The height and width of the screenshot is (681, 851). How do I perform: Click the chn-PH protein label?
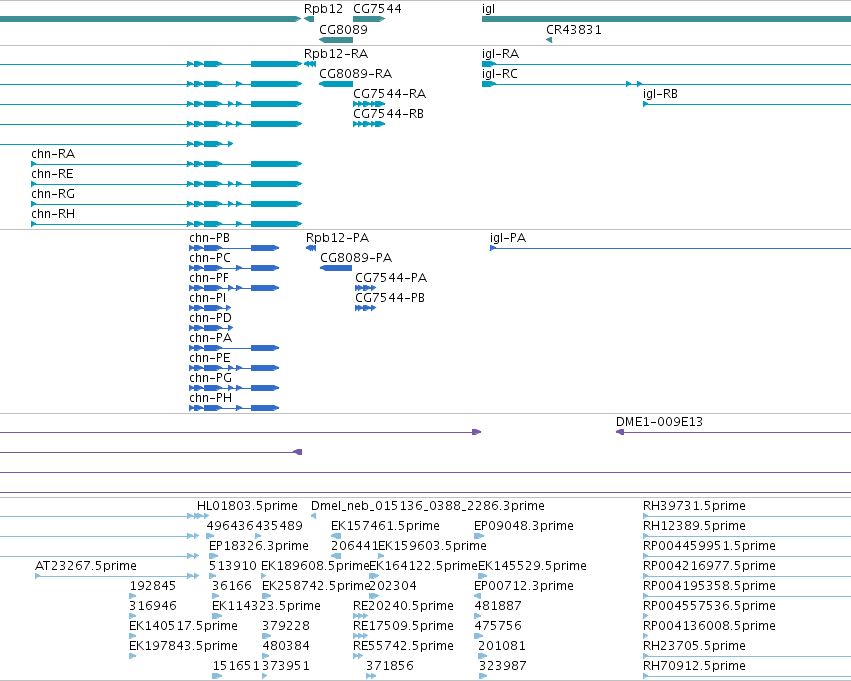[211, 399]
